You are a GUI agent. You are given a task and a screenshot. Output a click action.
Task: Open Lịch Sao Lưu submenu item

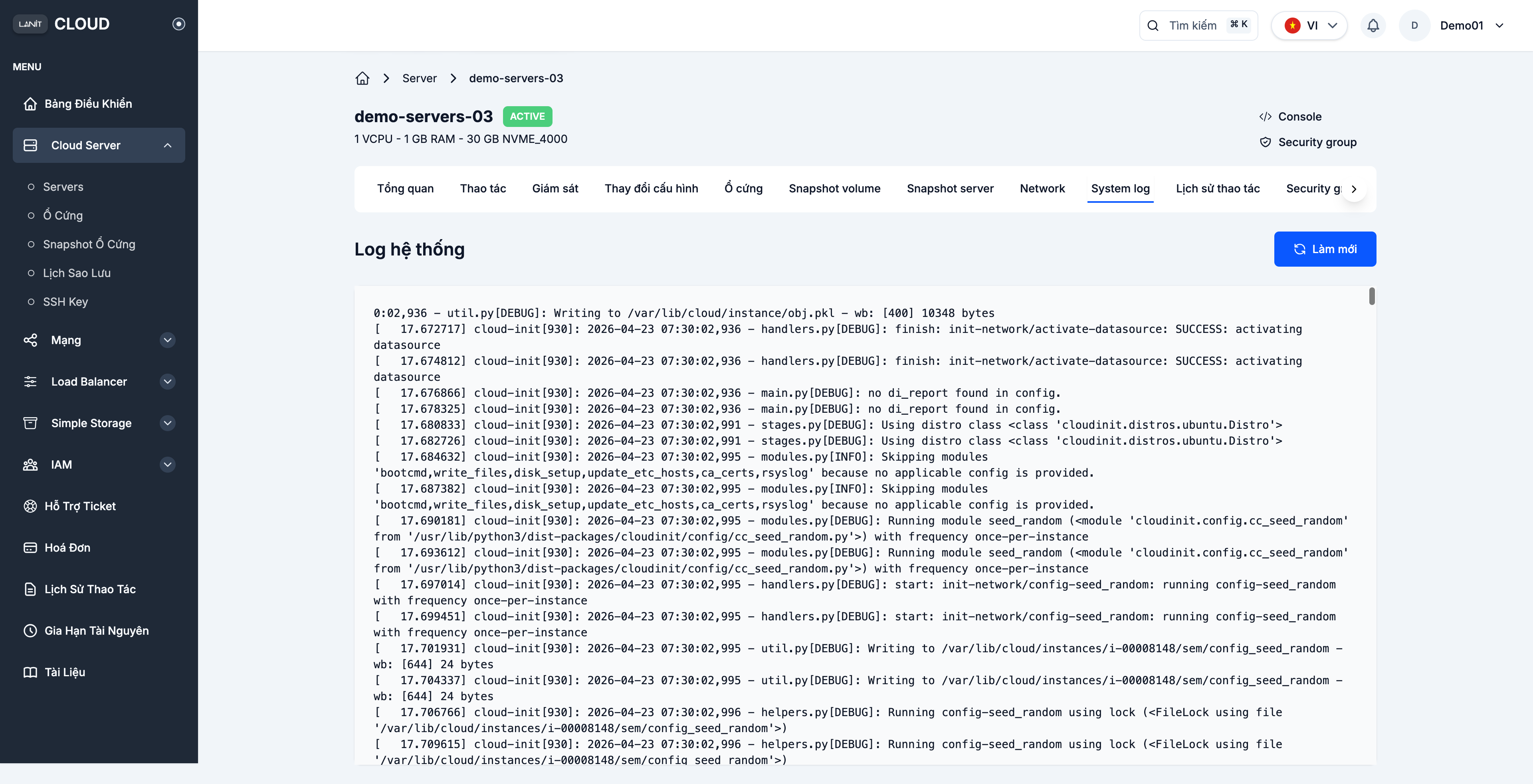click(x=77, y=273)
